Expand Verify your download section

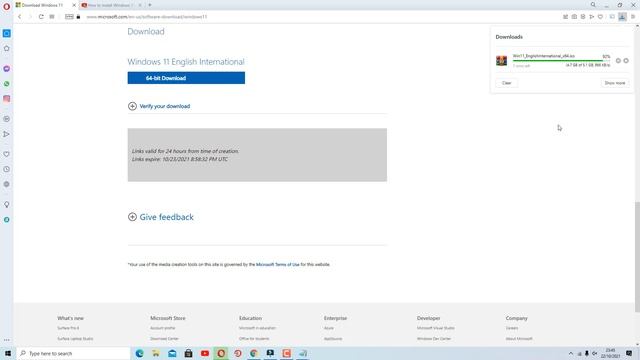pyautogui.click(x=159, y=106)
